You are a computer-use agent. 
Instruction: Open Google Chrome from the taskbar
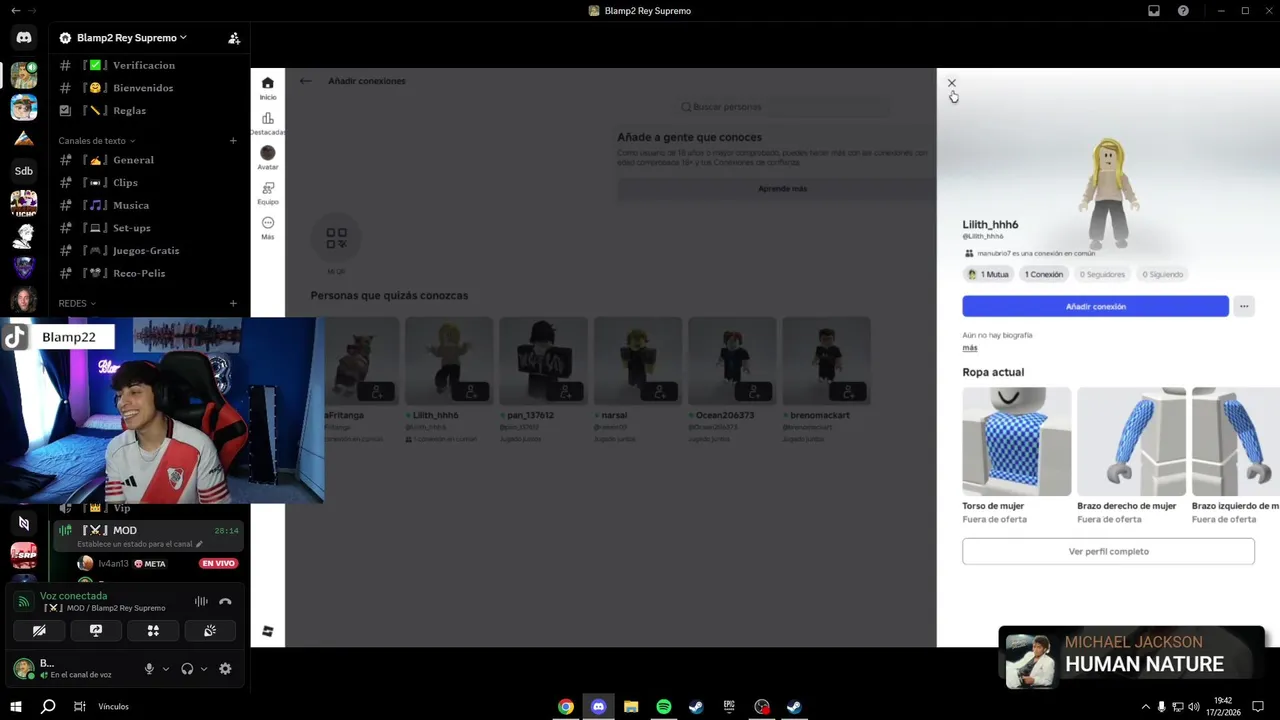click(566, 707)
